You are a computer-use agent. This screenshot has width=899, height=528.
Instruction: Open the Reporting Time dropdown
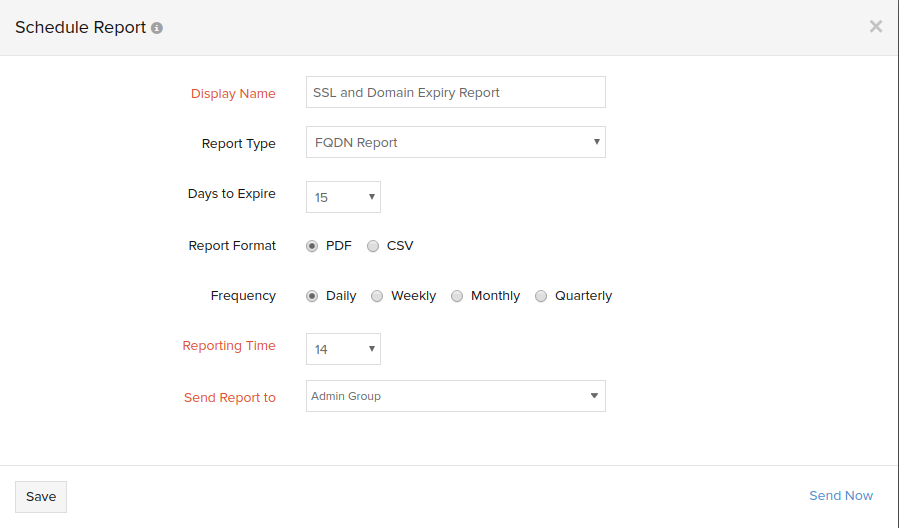pyautogui.click(x=343, y=349)
